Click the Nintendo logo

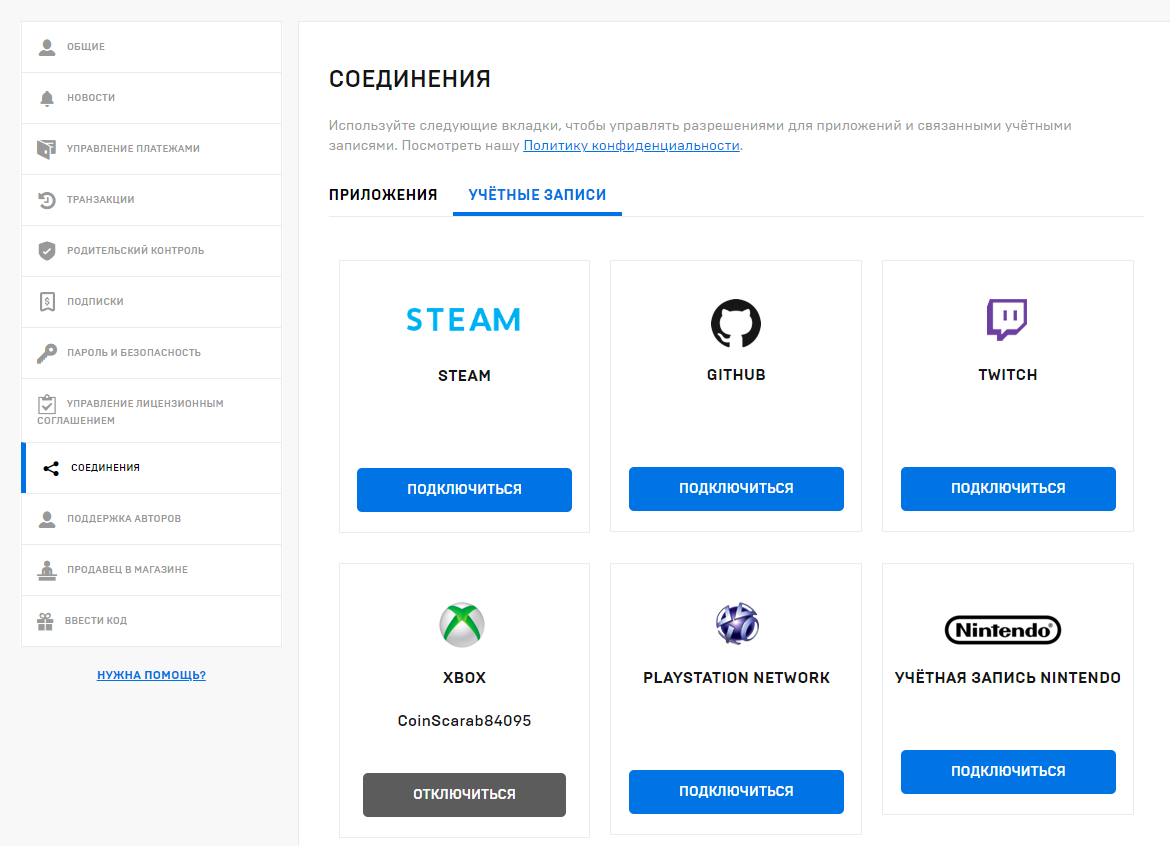1003,630
